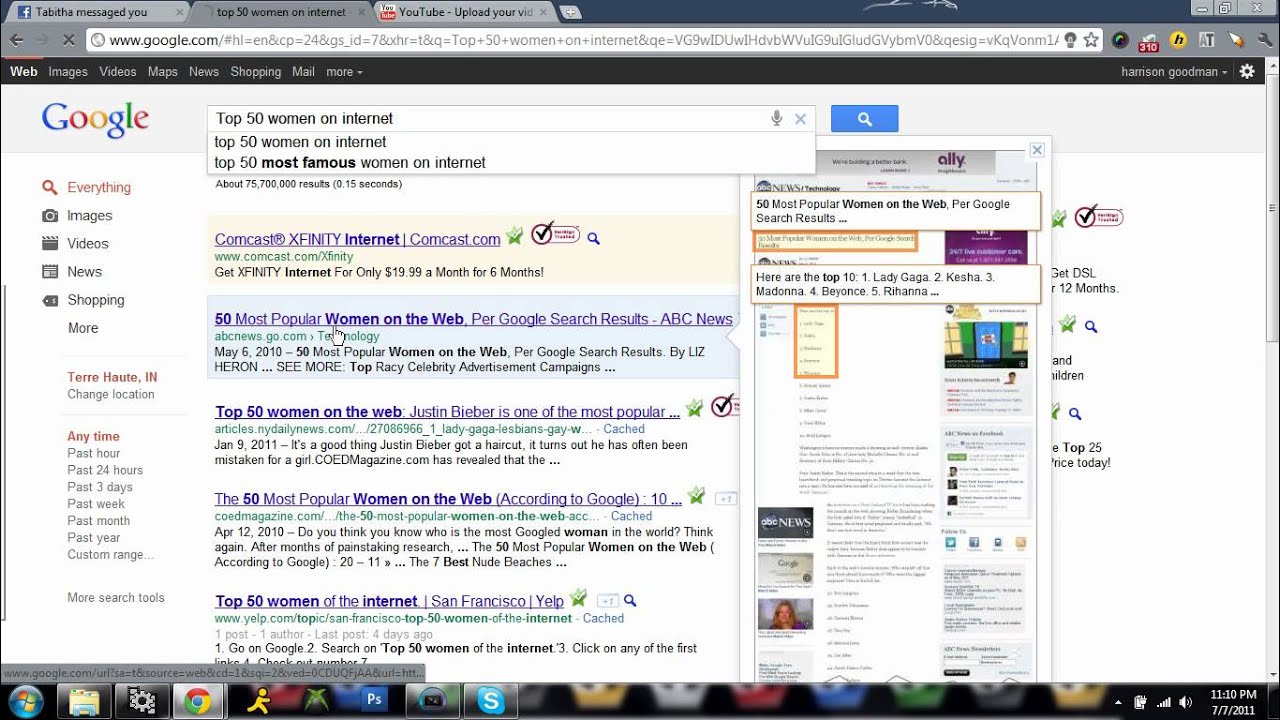Click the blue Google search button
Viewport: 1280px width, 720px height.
coord(864,119)
